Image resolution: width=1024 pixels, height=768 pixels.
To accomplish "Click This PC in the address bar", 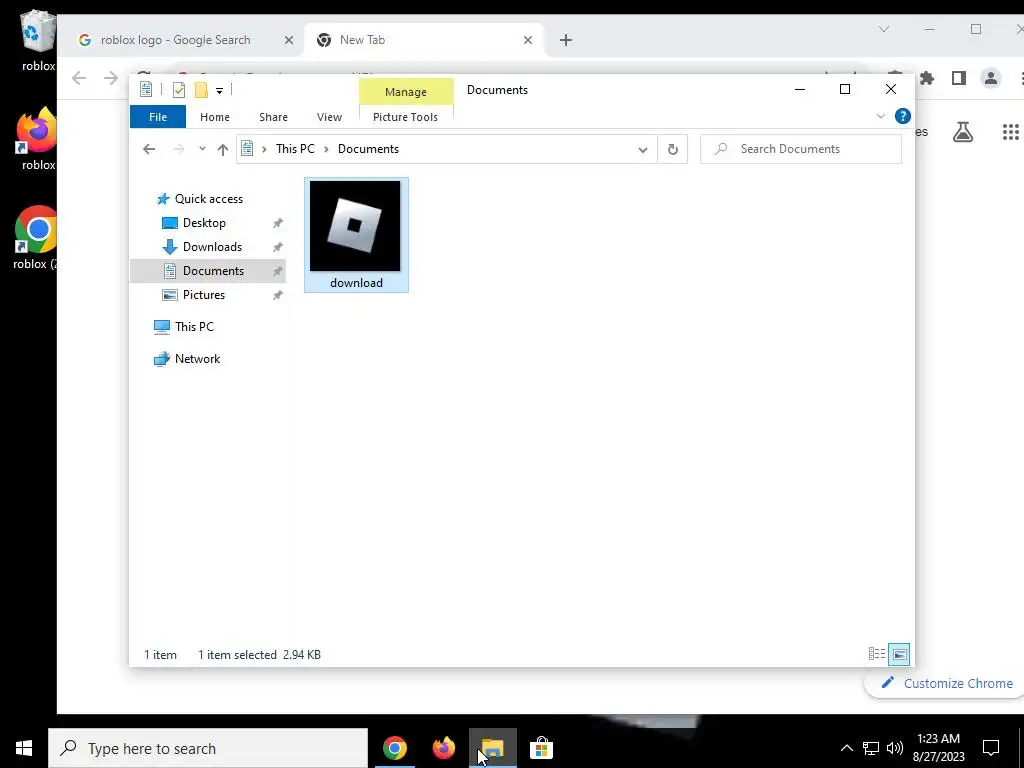I will [295, 149].
